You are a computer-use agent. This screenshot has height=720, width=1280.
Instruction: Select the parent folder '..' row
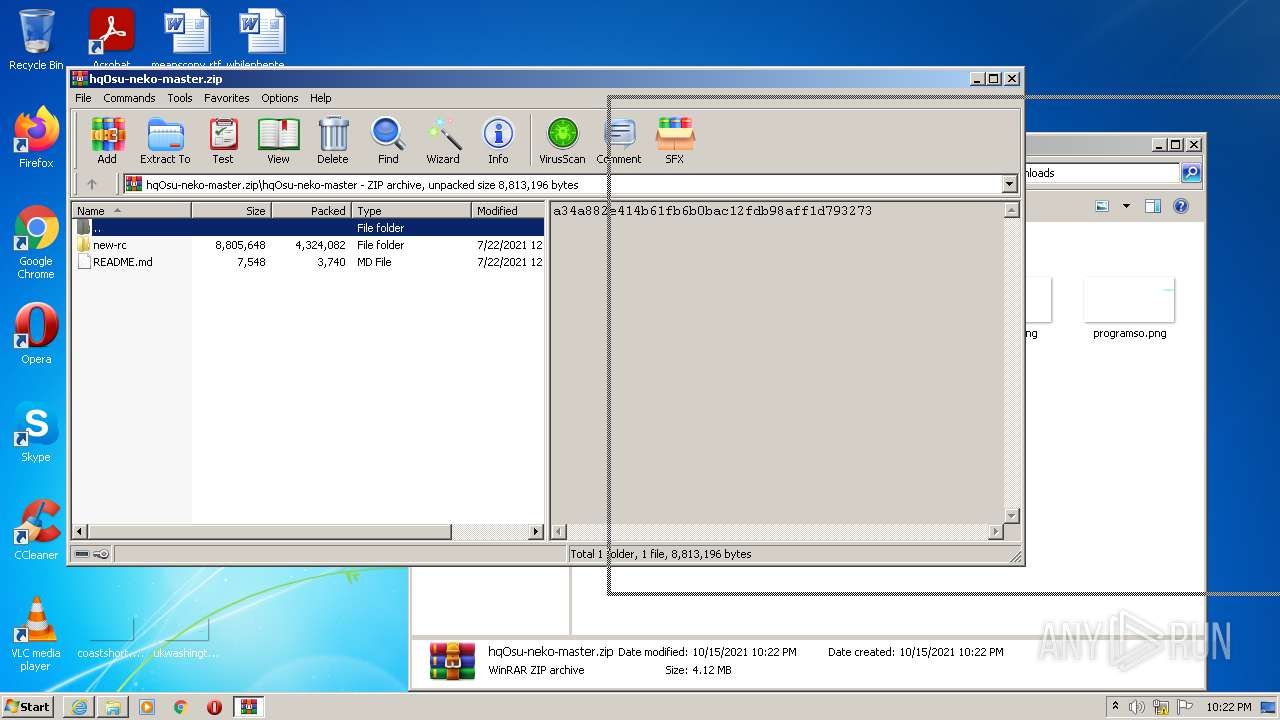[x=308, y=228]
